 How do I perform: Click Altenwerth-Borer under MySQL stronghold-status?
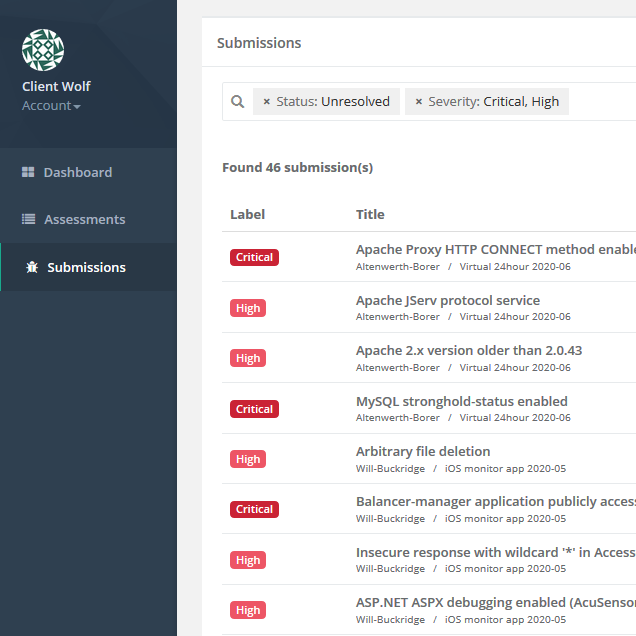(398, 417)
